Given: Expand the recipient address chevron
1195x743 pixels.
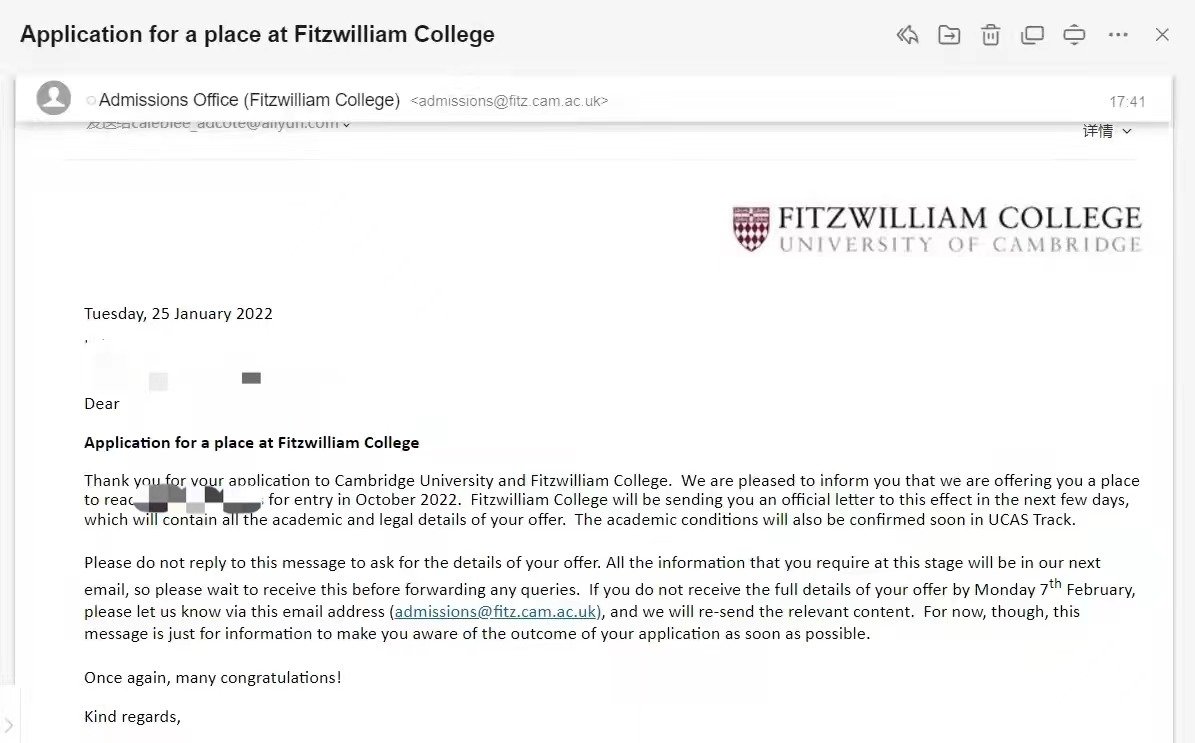Looking at the screenshot, I should pyautogui.click(x=347, y=125).
